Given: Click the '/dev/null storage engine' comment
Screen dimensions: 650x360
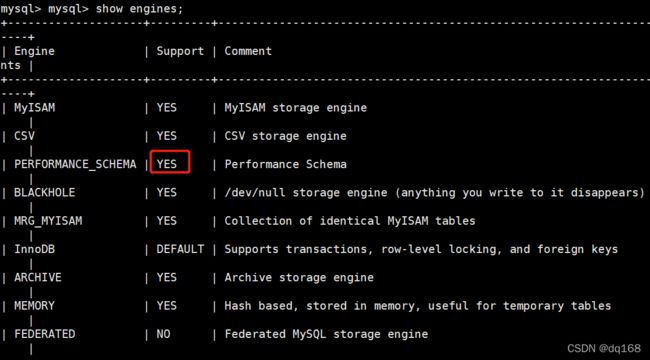Looking at the screenshot, I should pyautogui.click(x=306, y=192).
